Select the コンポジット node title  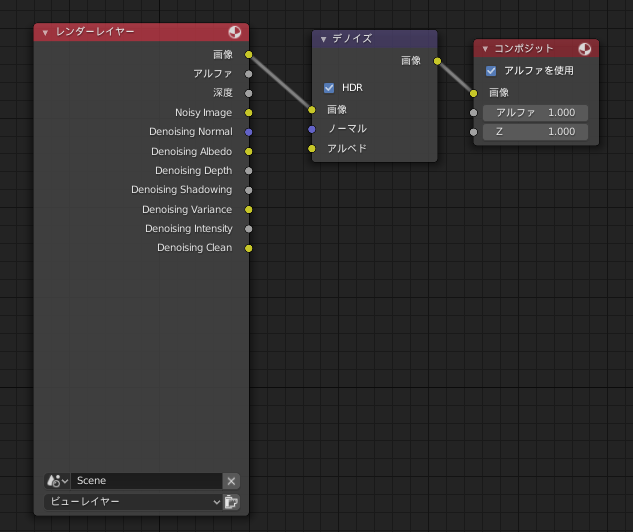point(524,49)
